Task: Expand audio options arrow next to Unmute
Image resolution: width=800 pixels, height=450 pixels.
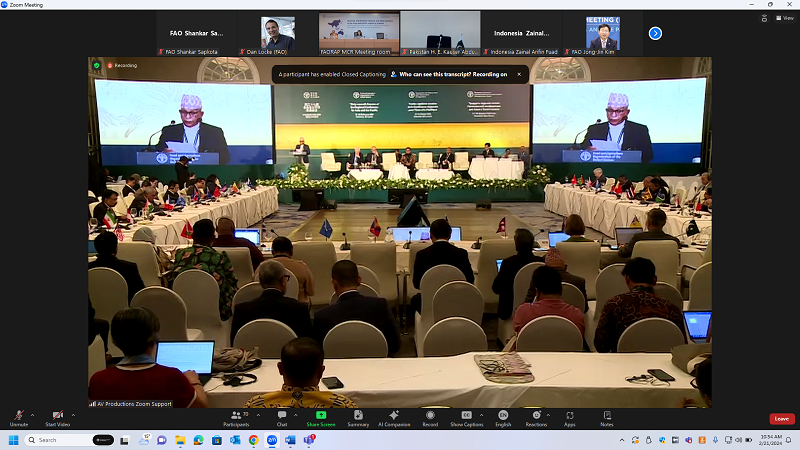Action: tap(33, 413)
